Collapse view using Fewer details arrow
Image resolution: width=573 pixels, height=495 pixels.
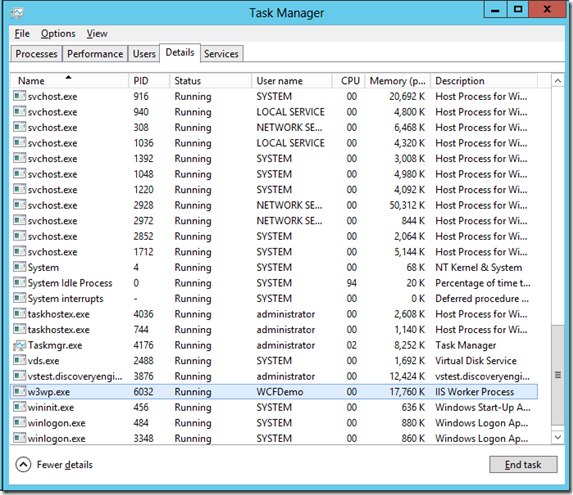(23, 465)
